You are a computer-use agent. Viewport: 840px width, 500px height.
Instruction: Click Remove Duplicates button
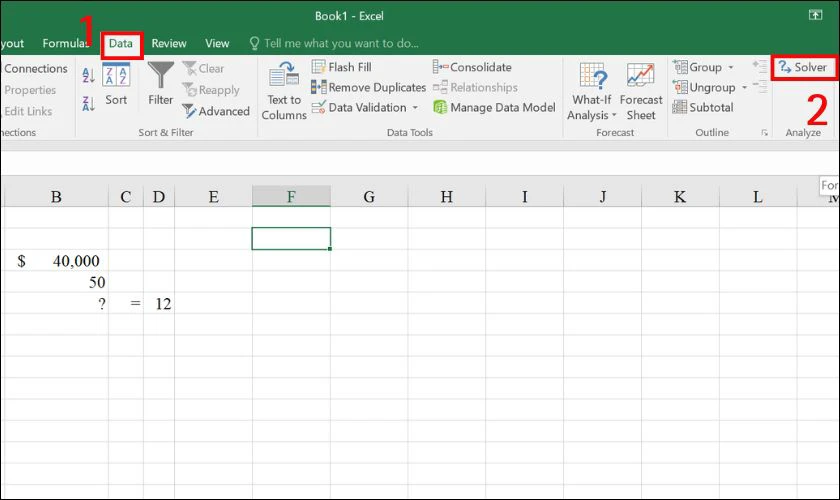pos(369,87)
